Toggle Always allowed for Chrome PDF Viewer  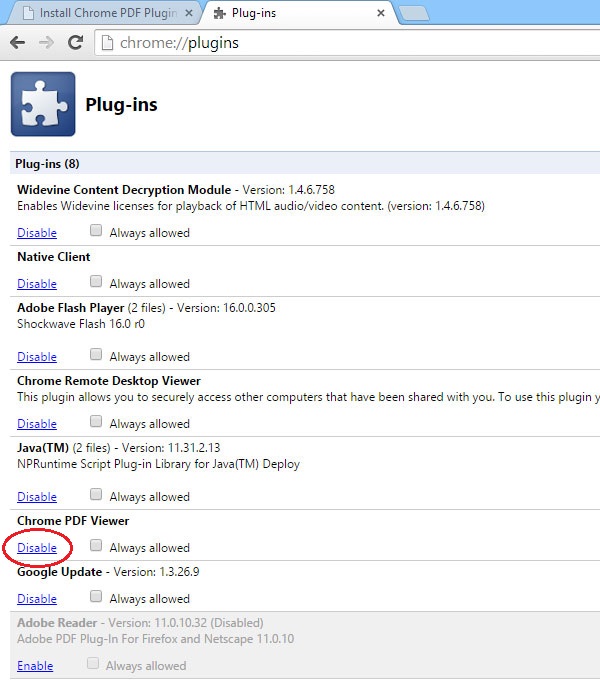(96, 546)
